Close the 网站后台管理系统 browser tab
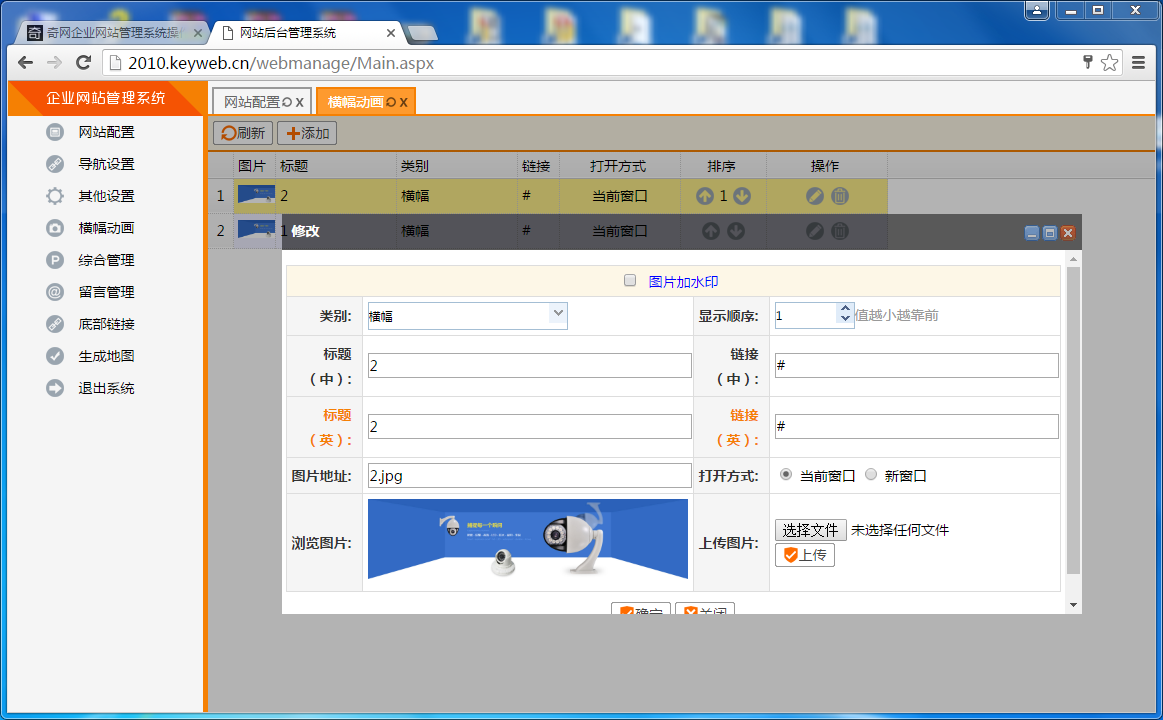The image size is (1163, 720). pyautogui.click(x=391, y=33)
